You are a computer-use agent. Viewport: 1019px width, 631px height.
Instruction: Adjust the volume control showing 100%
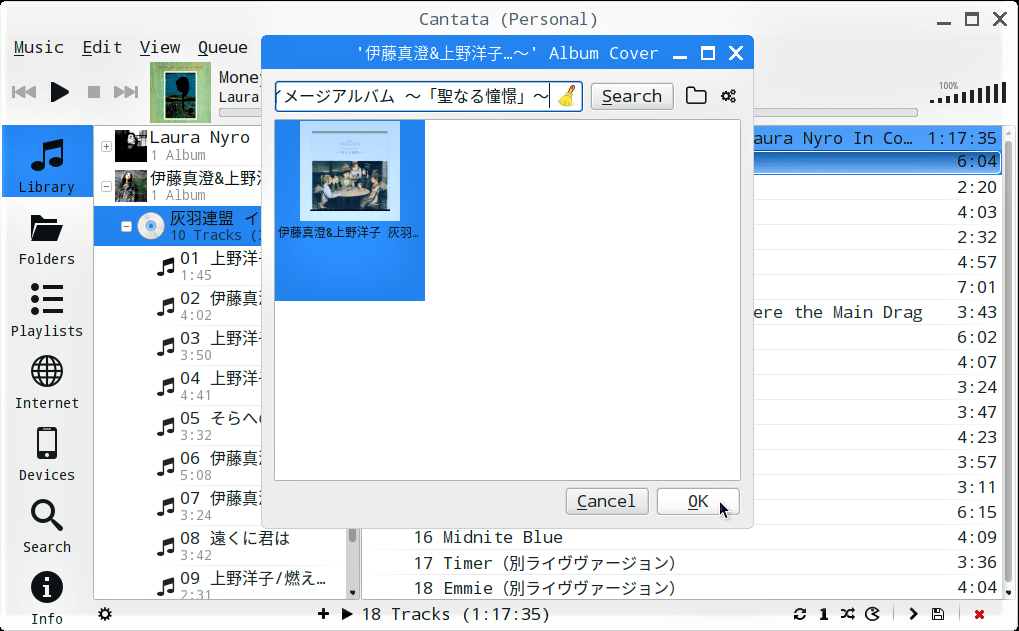click(968, 93)
